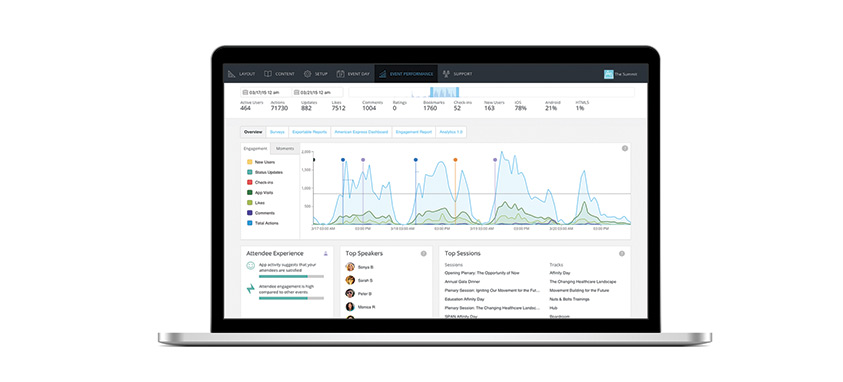
Task: Select the Engagement chart tab
Action: pyautogui.click(x=255, y=148)
